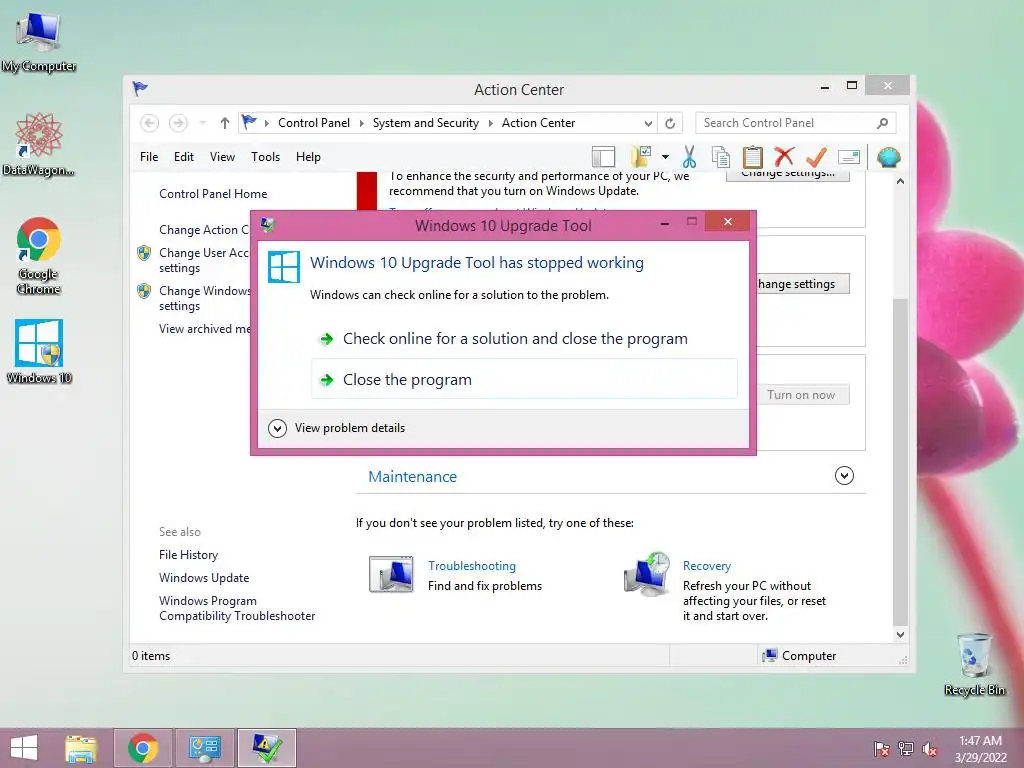This screenshot has height=768, width=1024.
Task: Open the network tray icon
Action: click(906, 748)
